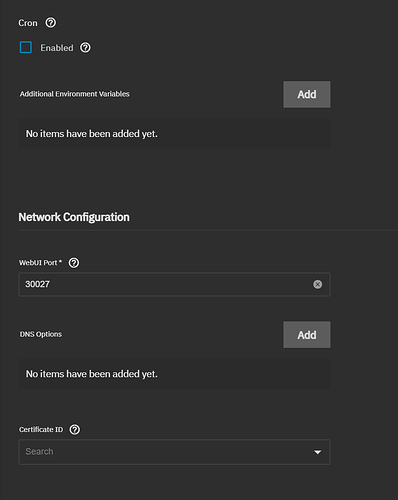Open help icon next to Enabled
The height and width of the screenshot is (500, 398).
click(x=85, y=48)
